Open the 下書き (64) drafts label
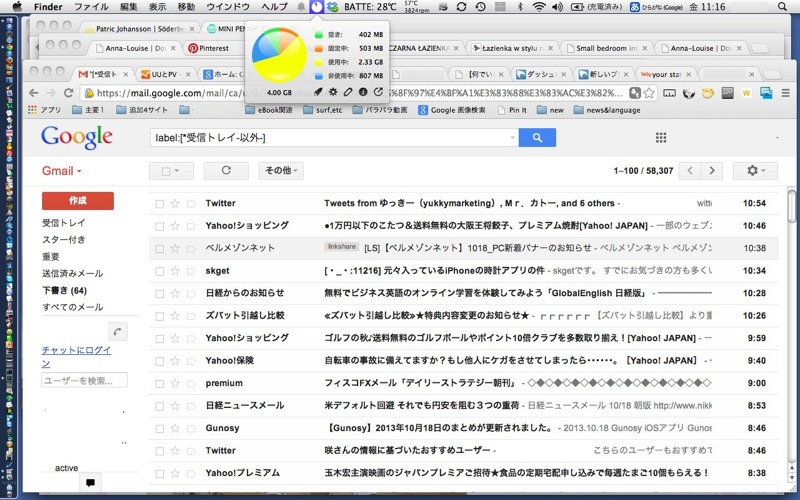Viewport: 800px width, 500px height. [x=64, y=291]
